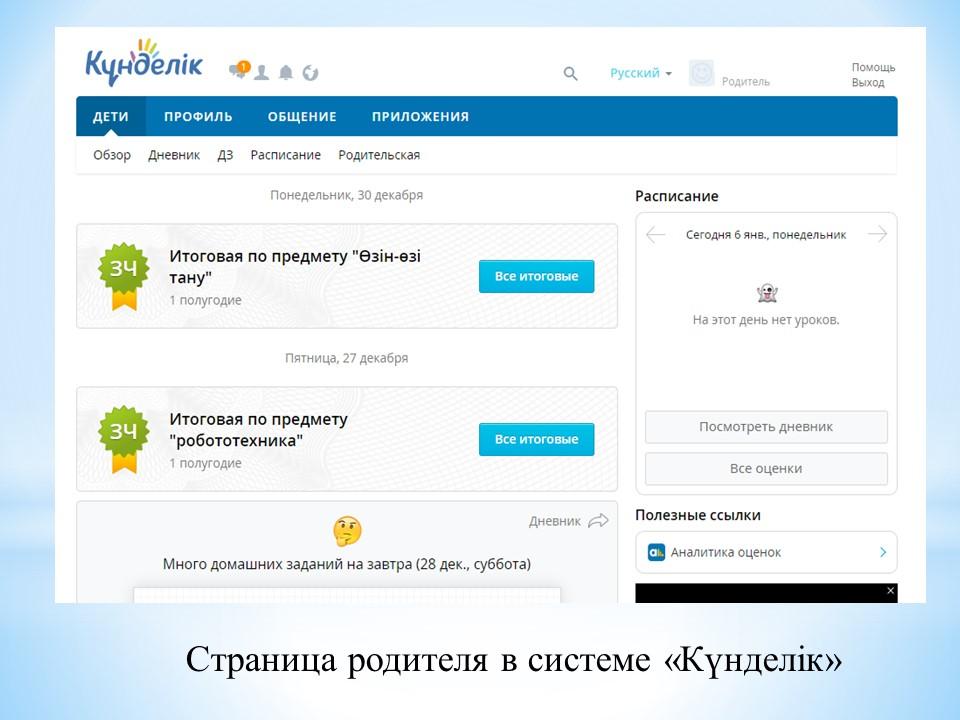Image resolution: width=960 pixels, height=720 pixels.
Task: Select the ОБЩЕНИЕ tab
Action: [x=302, y=116]
